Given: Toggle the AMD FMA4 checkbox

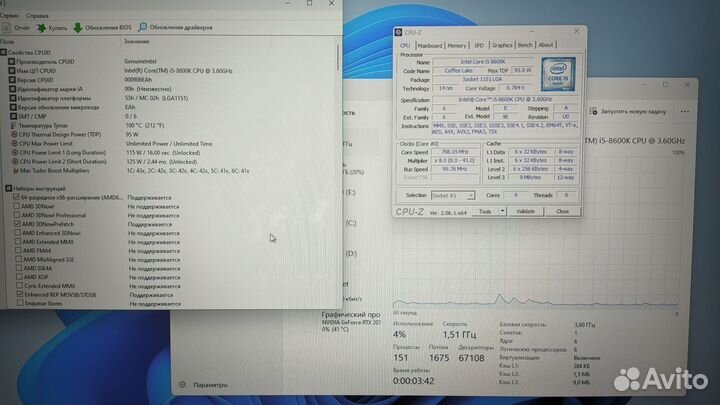Looking at the screenshot, I should point(18,251).
